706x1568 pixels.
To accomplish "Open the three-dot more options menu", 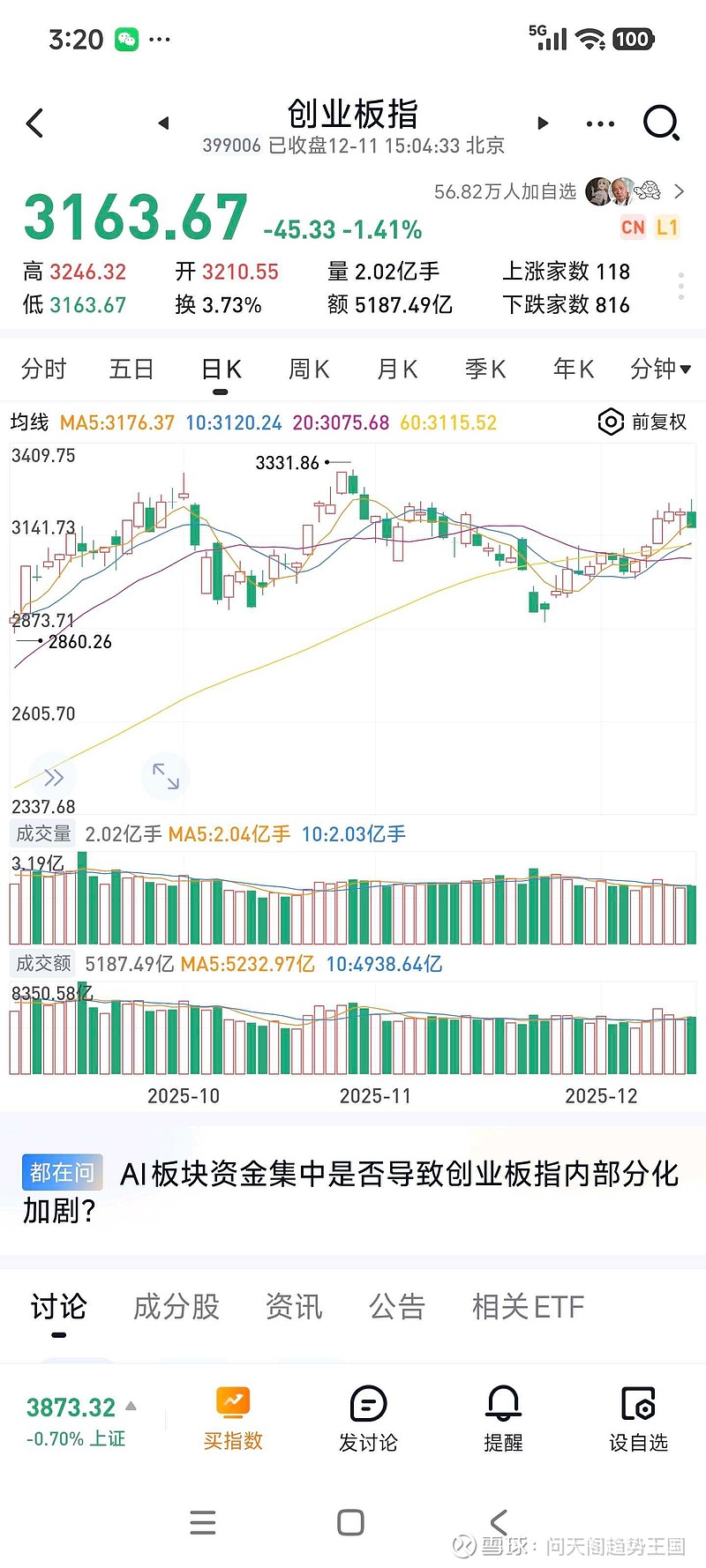I will coord(600,123).
